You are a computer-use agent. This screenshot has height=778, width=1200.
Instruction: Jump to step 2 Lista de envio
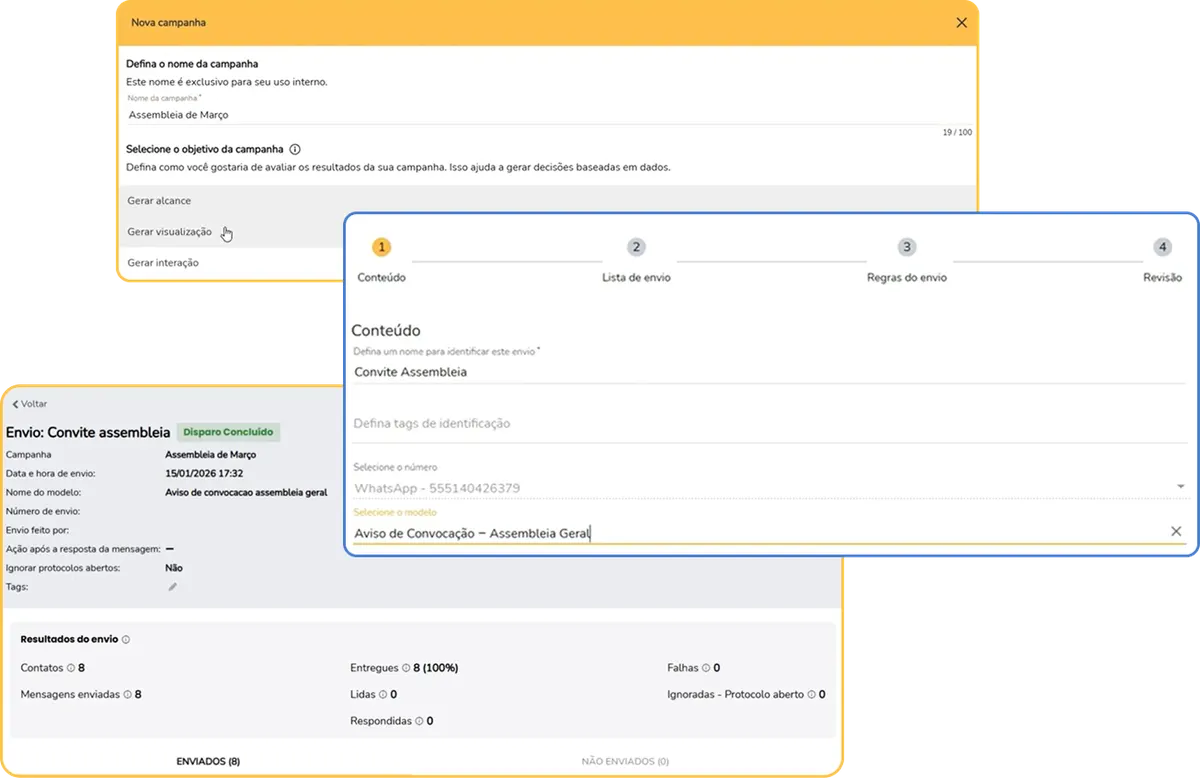[636, 259]
